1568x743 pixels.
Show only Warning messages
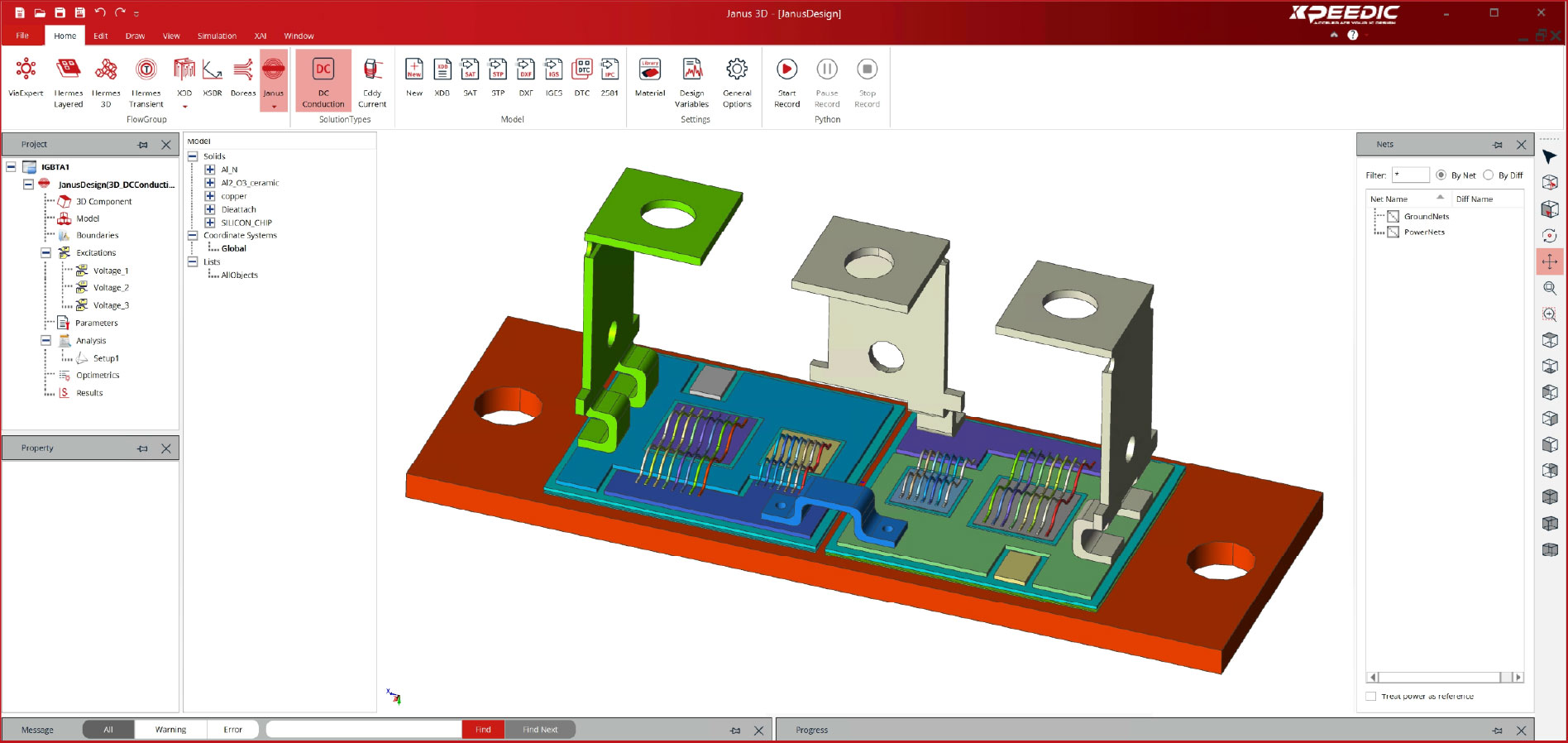pyautogui.click(x=170, y=730)
